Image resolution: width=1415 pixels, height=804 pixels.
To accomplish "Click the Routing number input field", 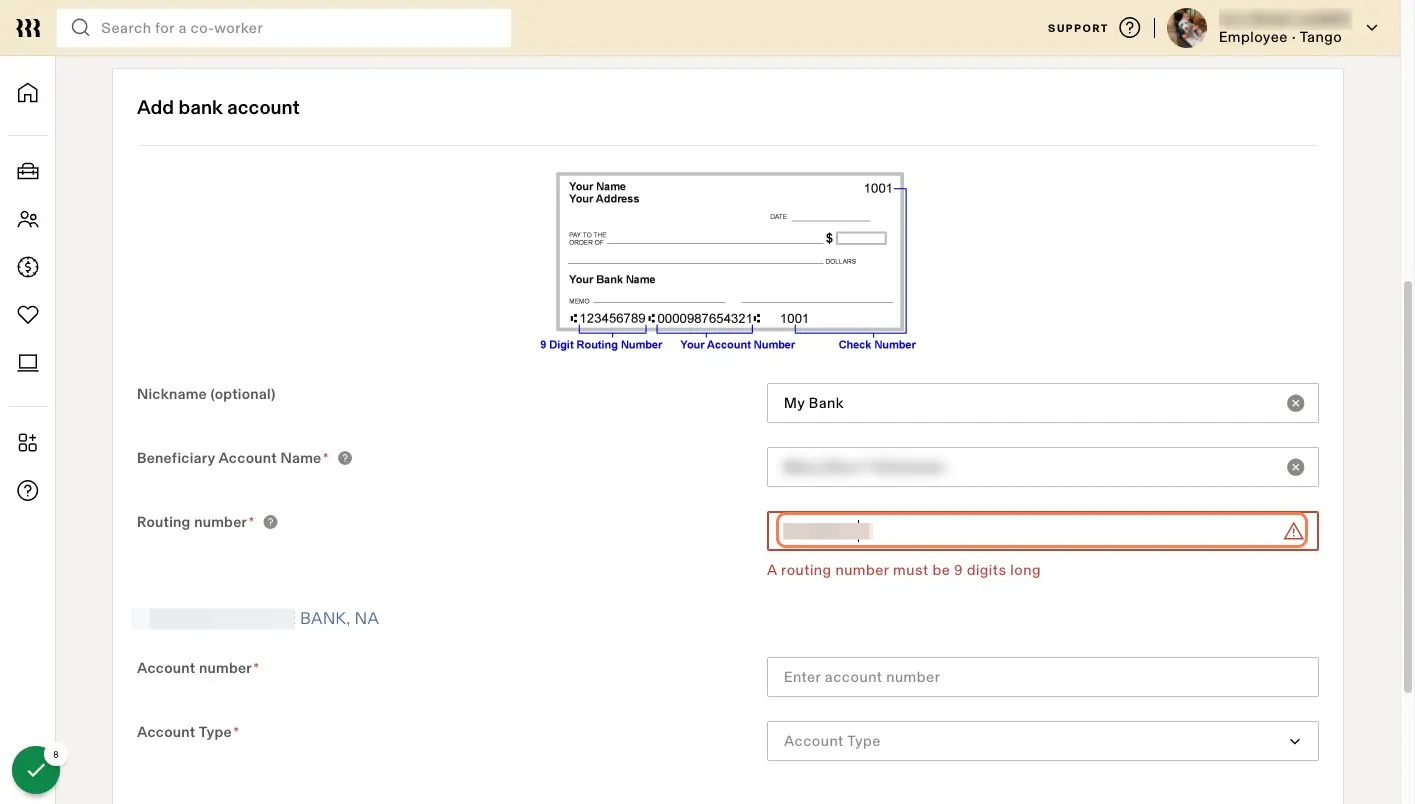I will pyautogui.click(x=1042, y=531).
